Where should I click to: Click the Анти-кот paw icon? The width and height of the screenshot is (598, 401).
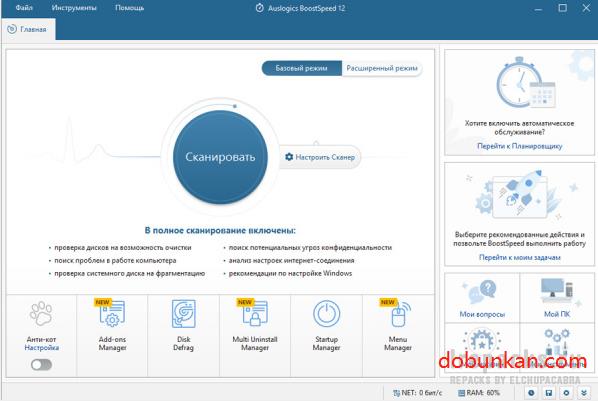[x=41, y=313]
